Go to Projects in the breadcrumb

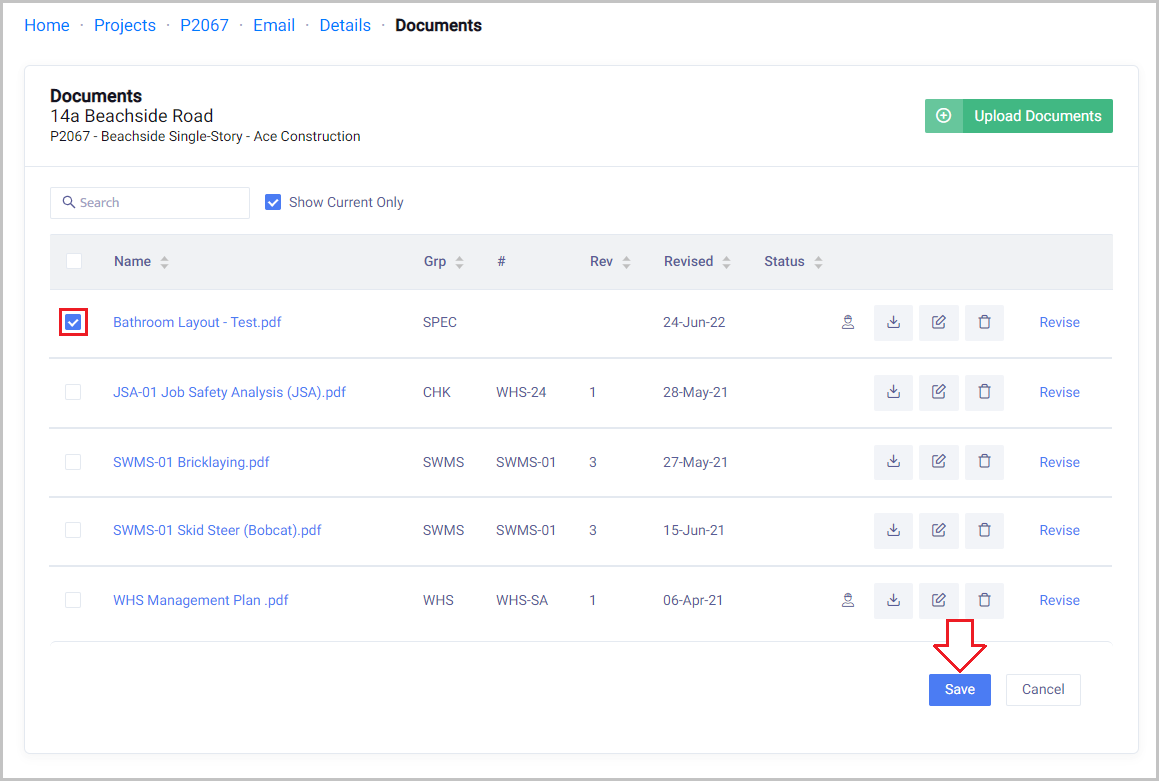coord(125,26)
